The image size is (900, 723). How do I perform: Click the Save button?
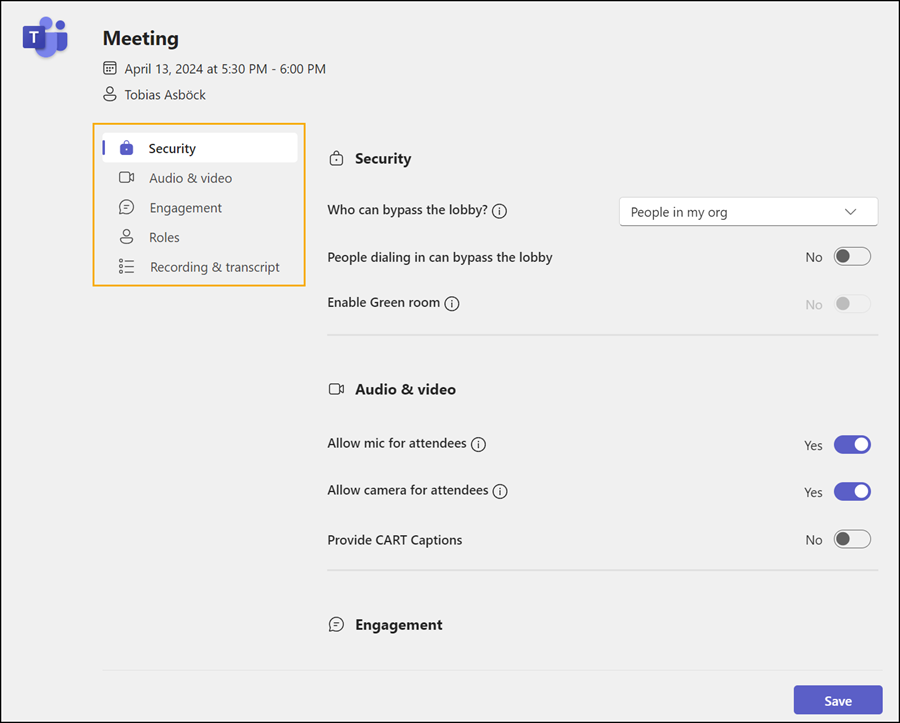click(x=837, y=701)
